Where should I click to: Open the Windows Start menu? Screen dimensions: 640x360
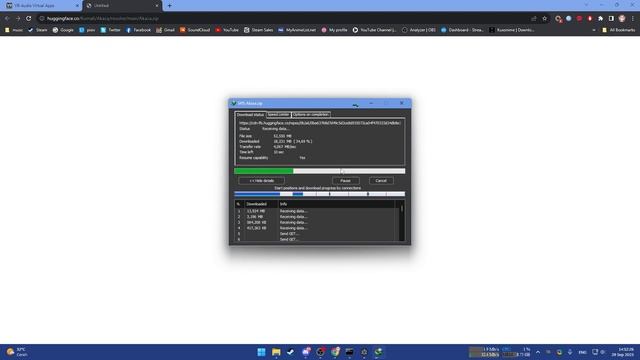click(261, 352)
